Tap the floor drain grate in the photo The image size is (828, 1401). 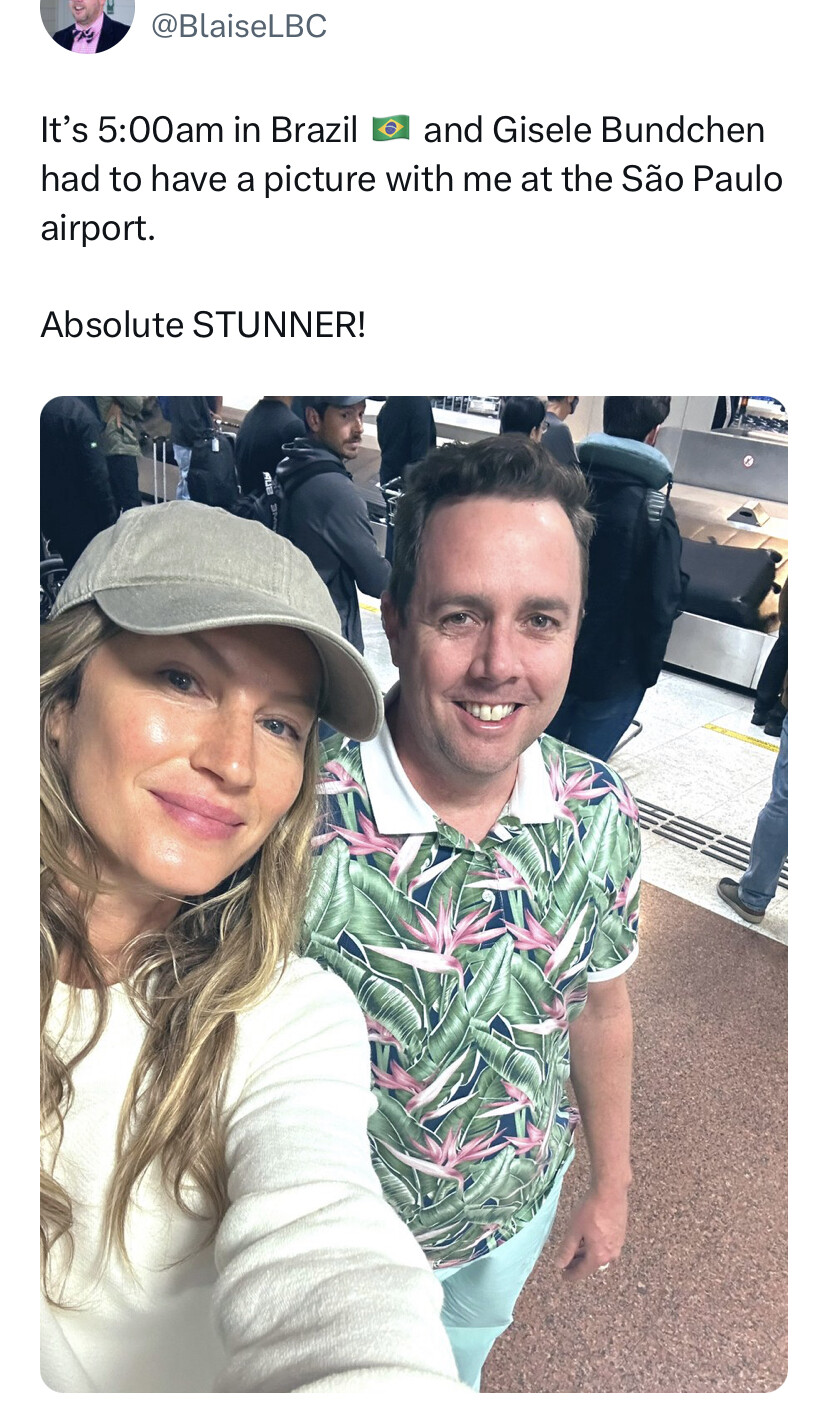pos(710,845)
